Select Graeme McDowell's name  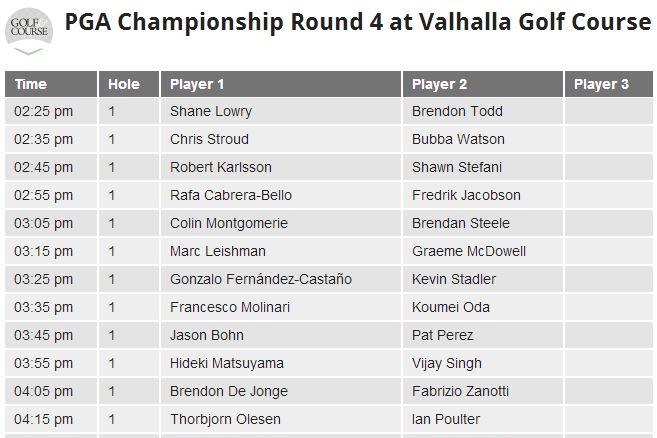(x=469, y=251)
